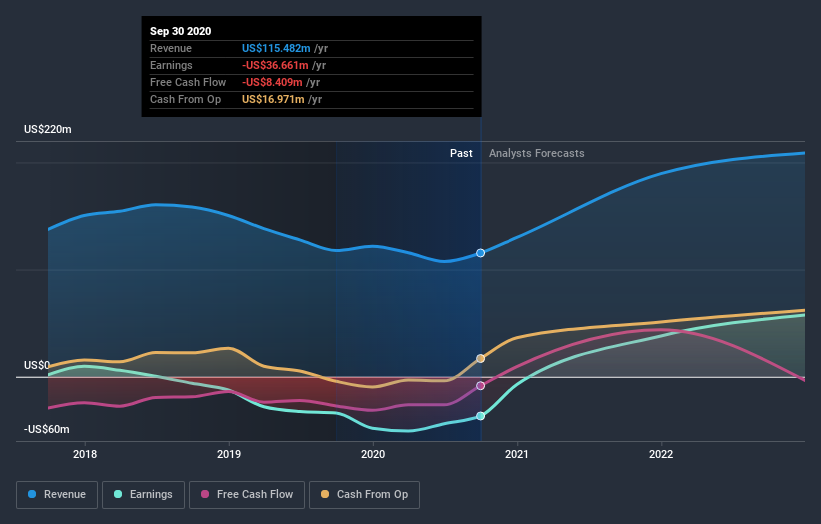
Task: Click the Revenue row label in tooltip
Action: [171, 48]
